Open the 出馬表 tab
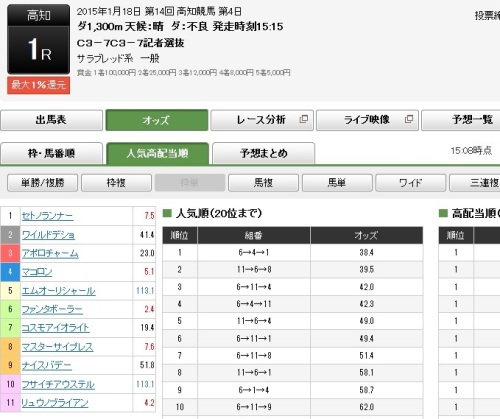Viewport: 500px width, 419px height. 51,120
